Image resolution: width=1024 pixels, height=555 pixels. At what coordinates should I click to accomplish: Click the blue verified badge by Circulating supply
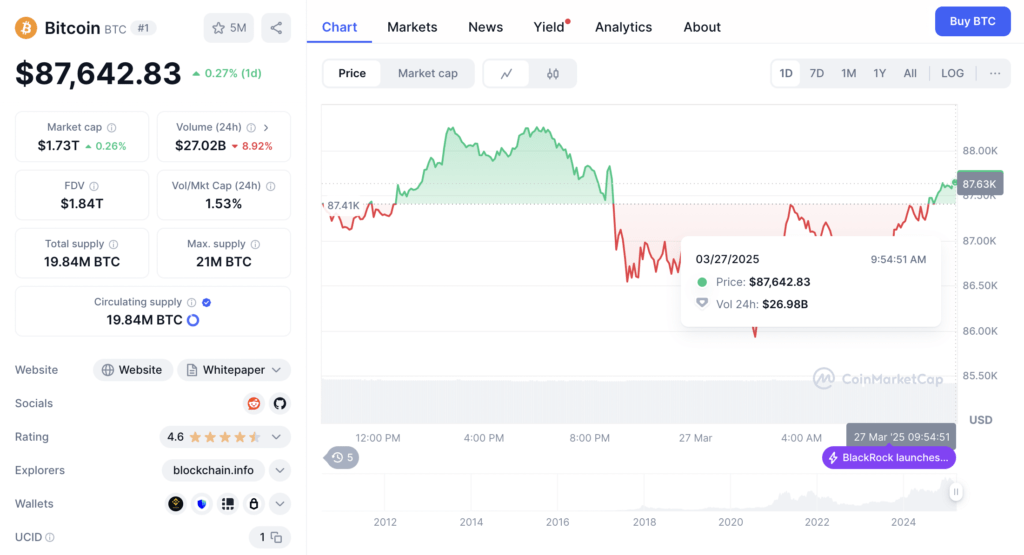pos(206,302)
